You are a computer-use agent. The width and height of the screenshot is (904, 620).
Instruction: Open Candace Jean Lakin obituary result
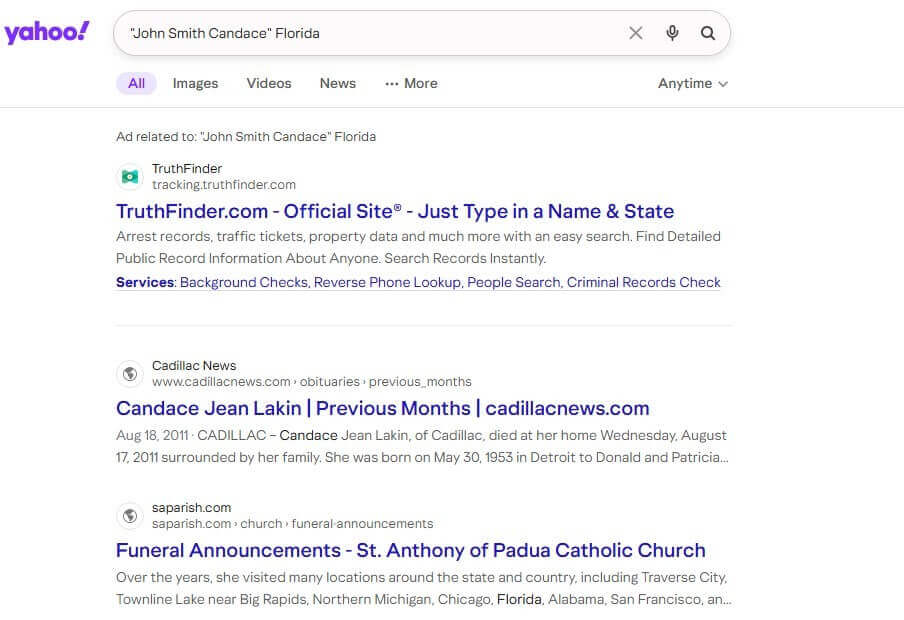[x=382, y=408]
